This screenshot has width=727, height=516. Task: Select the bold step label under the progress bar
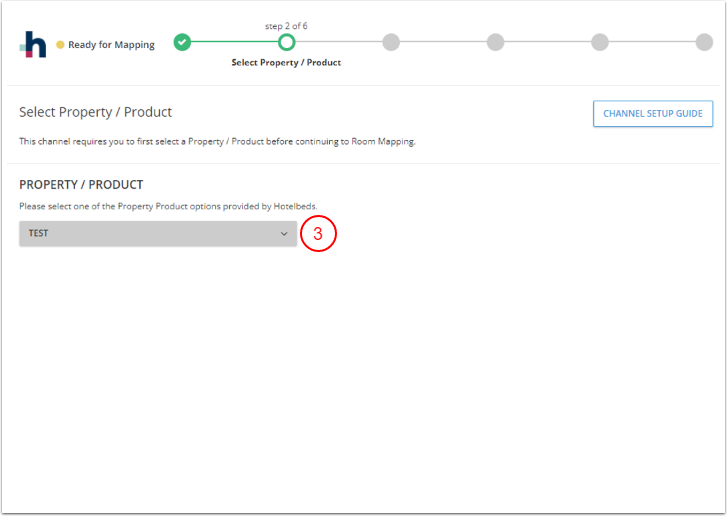286,63
